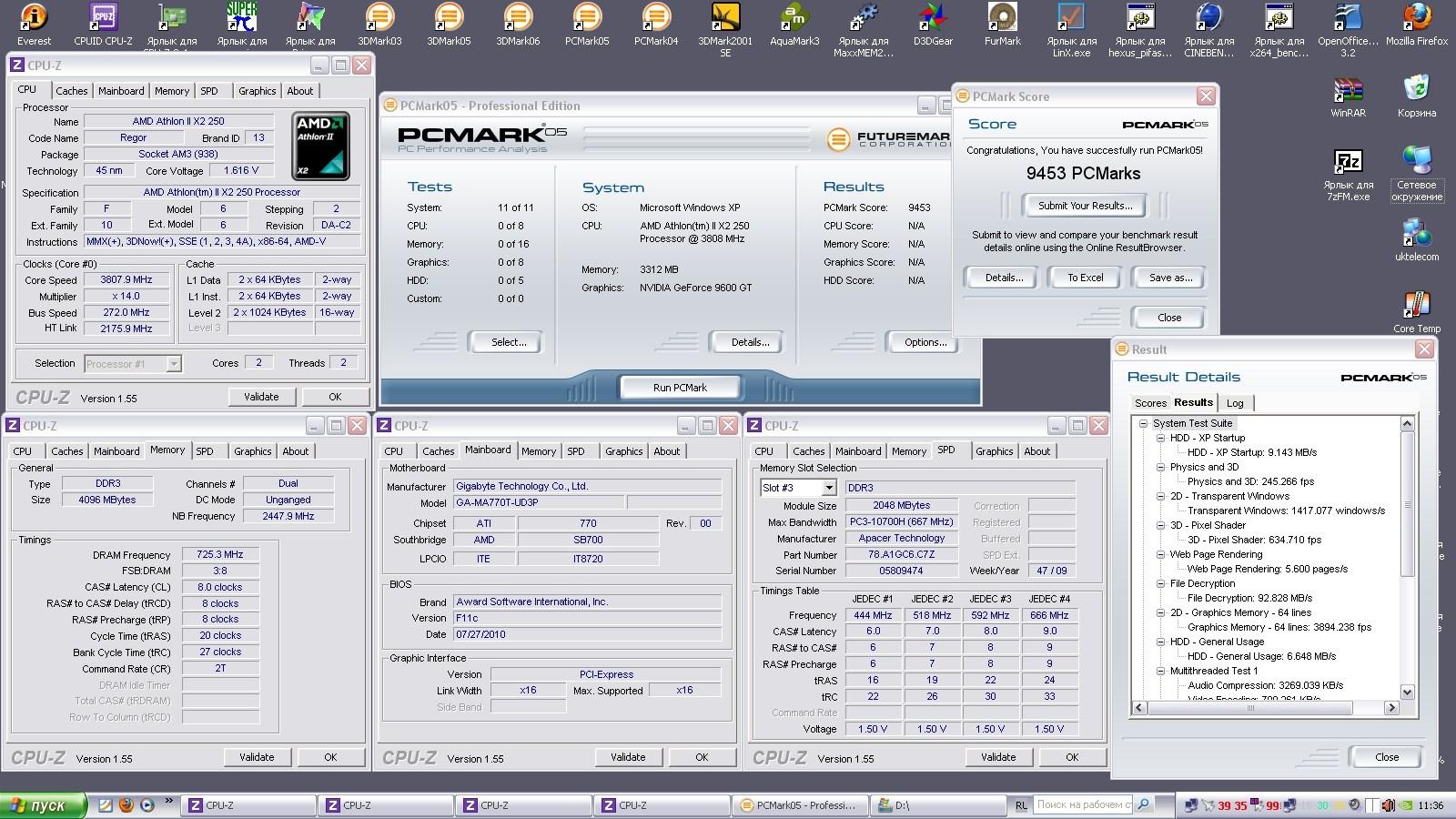The height and width of the screenshot is (819, 1456).
Task: Click the пуск Start button
Action: pos(43,805)
